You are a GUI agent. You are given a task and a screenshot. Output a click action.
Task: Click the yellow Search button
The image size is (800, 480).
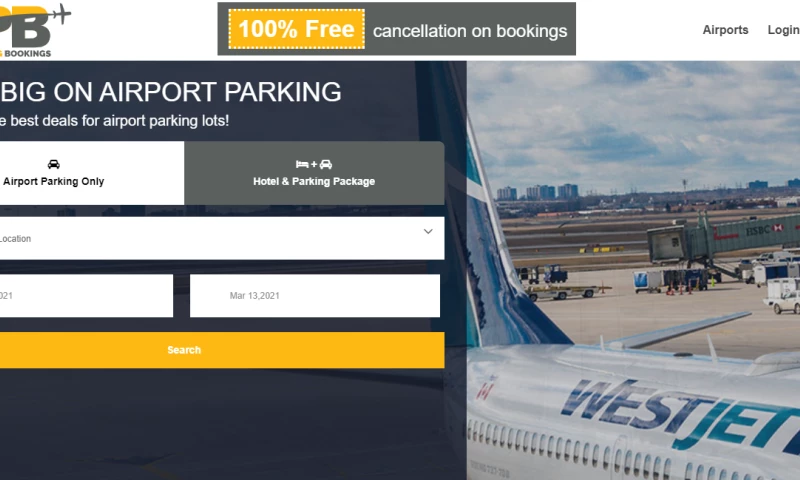coord(221,350)
